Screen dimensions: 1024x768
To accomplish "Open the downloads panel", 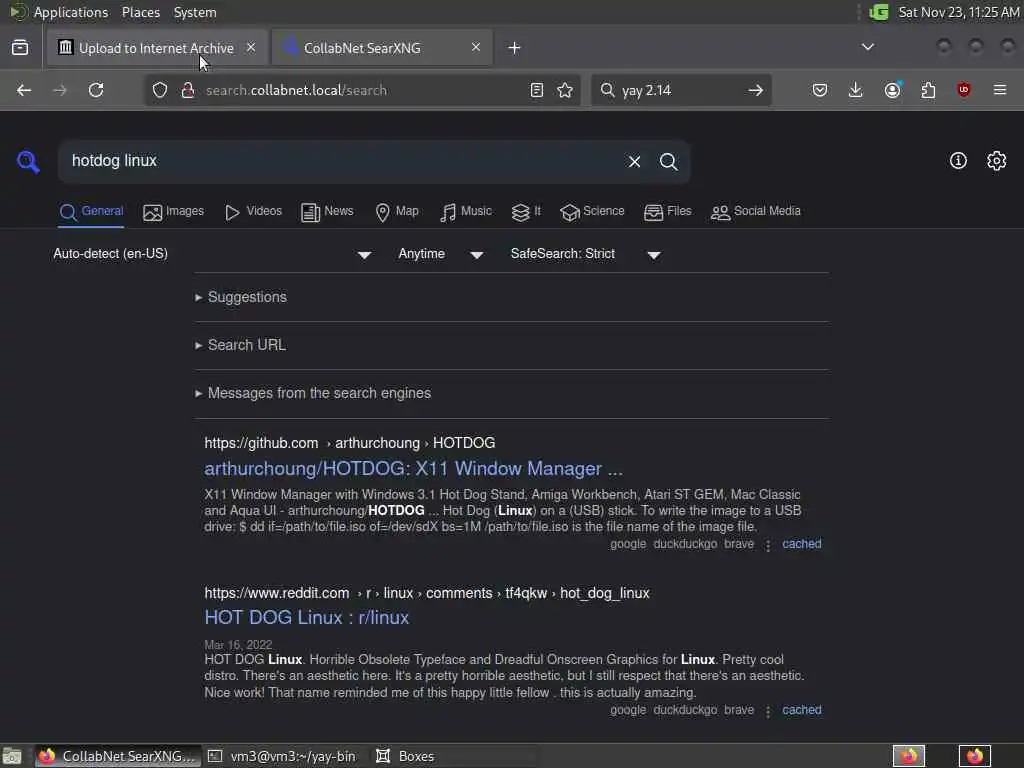I will (x=856, y=90).
